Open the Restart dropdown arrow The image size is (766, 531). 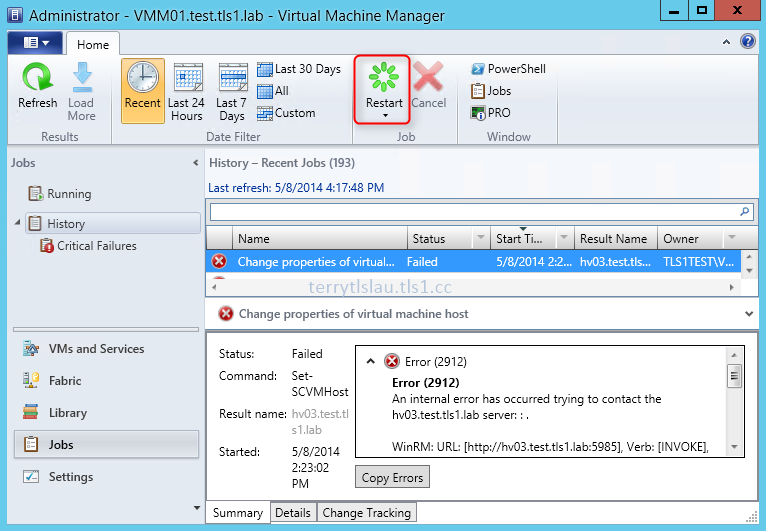pyautogui.click(x=385, y=116)
